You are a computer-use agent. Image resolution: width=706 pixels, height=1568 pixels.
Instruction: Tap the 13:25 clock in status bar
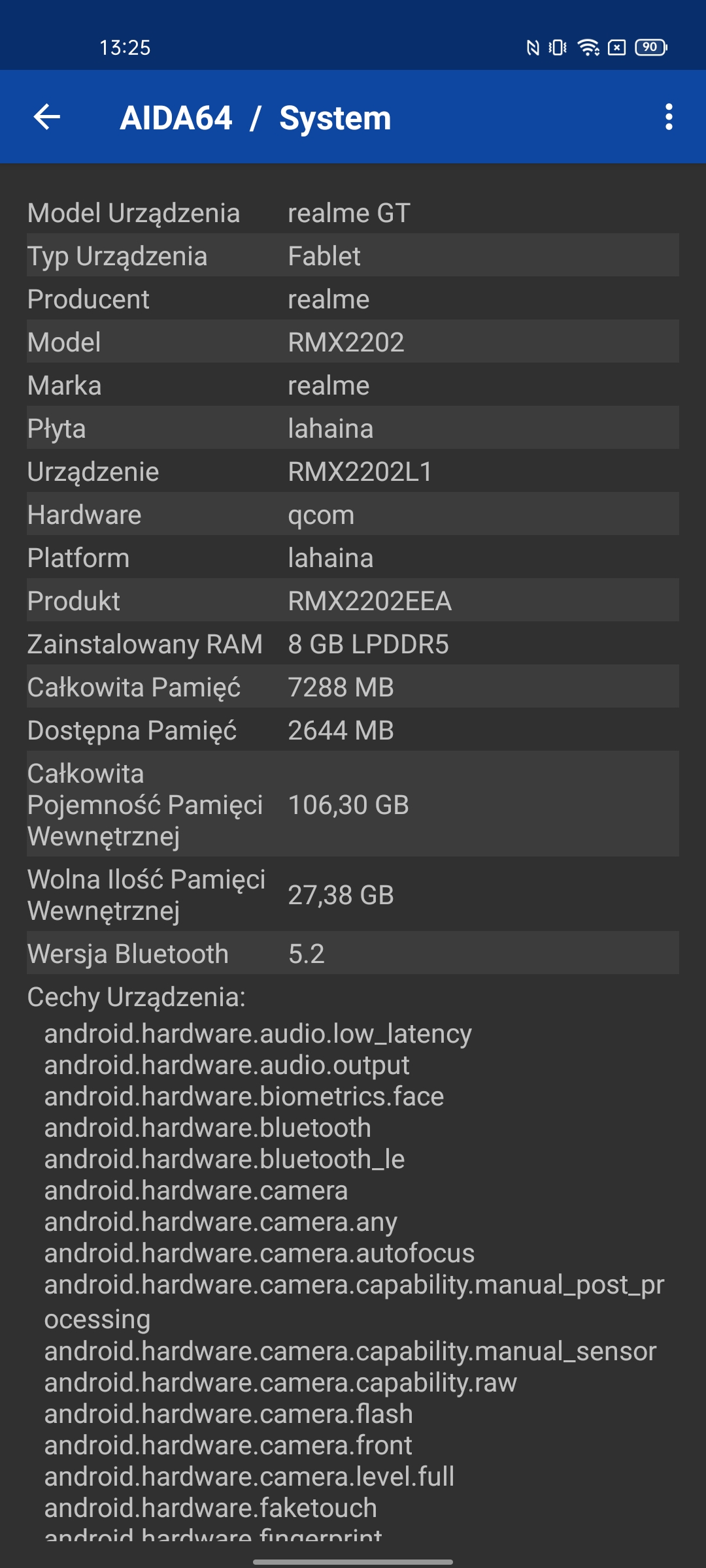point(125,48)
